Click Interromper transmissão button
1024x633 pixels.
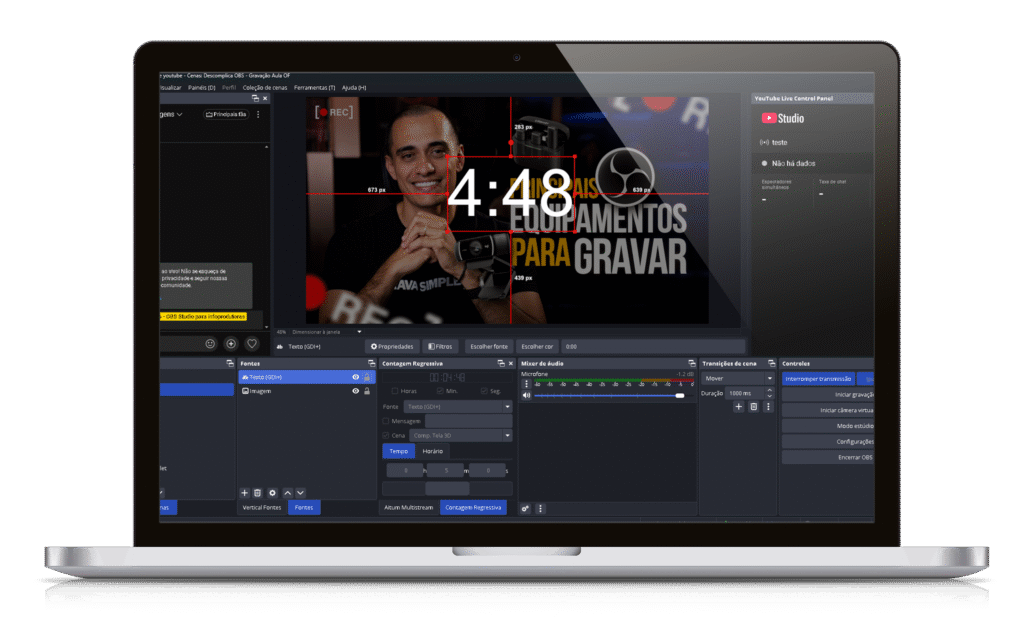click(818, 379)
